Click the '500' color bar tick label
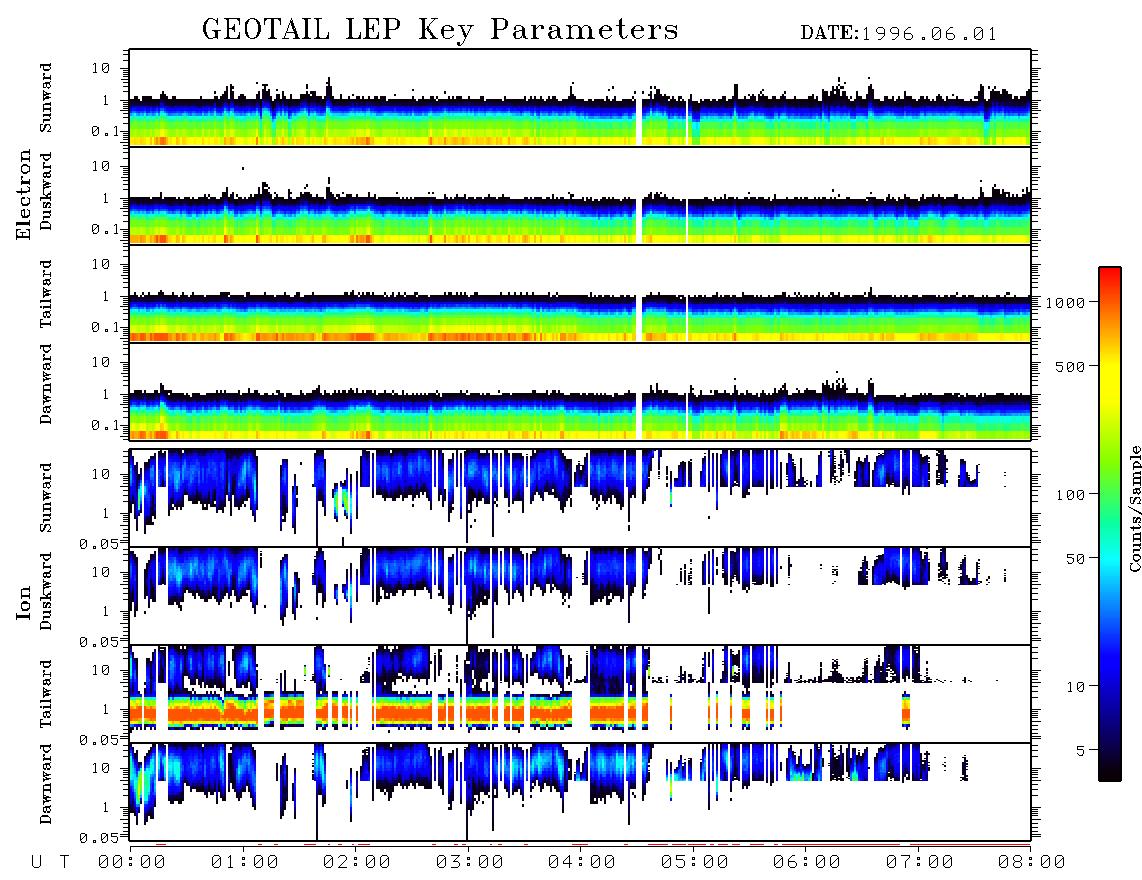 click(x=1071, y=366)
